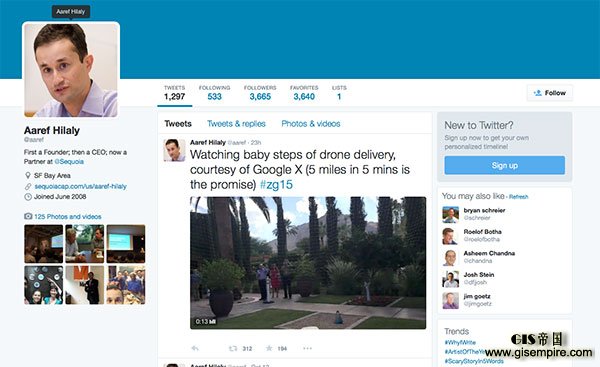600x367 pixels.
Task: Open thumbnail with orange M sign
Action: click(x=85, y=285)
